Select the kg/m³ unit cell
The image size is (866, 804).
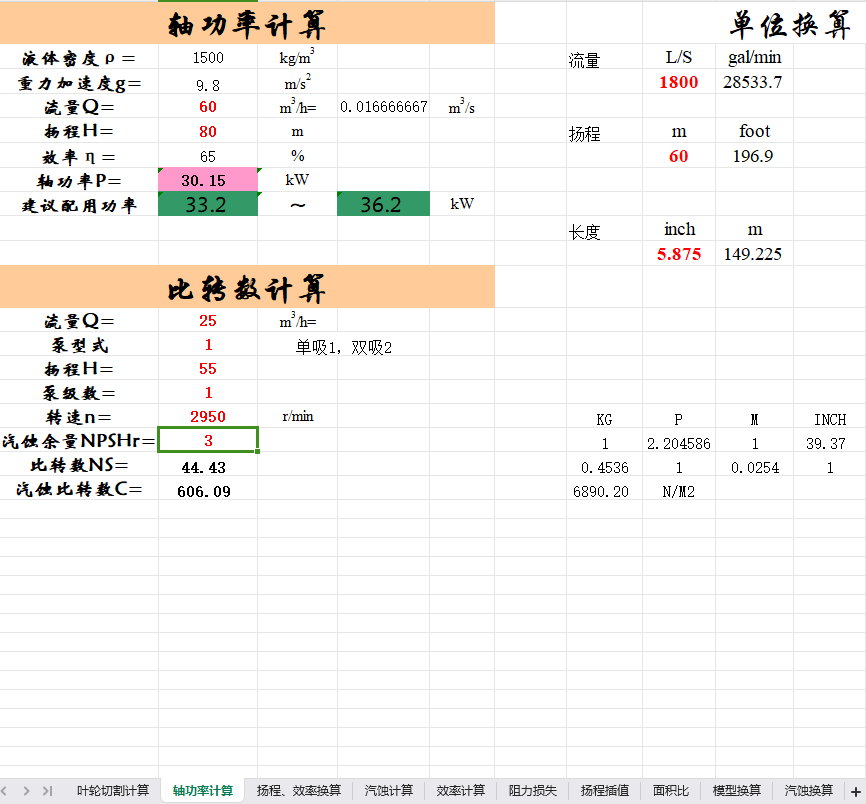298,57
